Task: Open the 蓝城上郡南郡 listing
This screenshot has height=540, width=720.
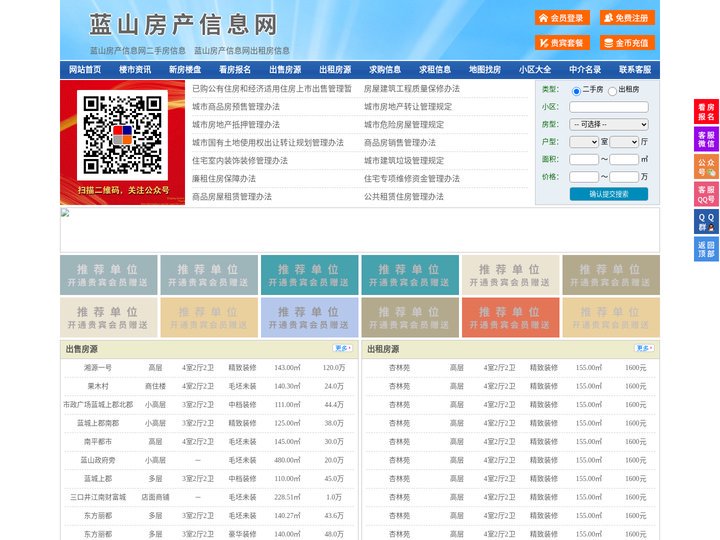Action: point(98,423)
